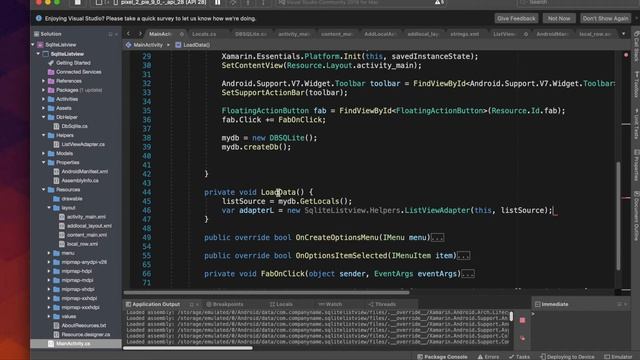Viewport: 640px width, 360px height.
Task: Collapse the SqliteListview solution node
Action: pos(33,44)
